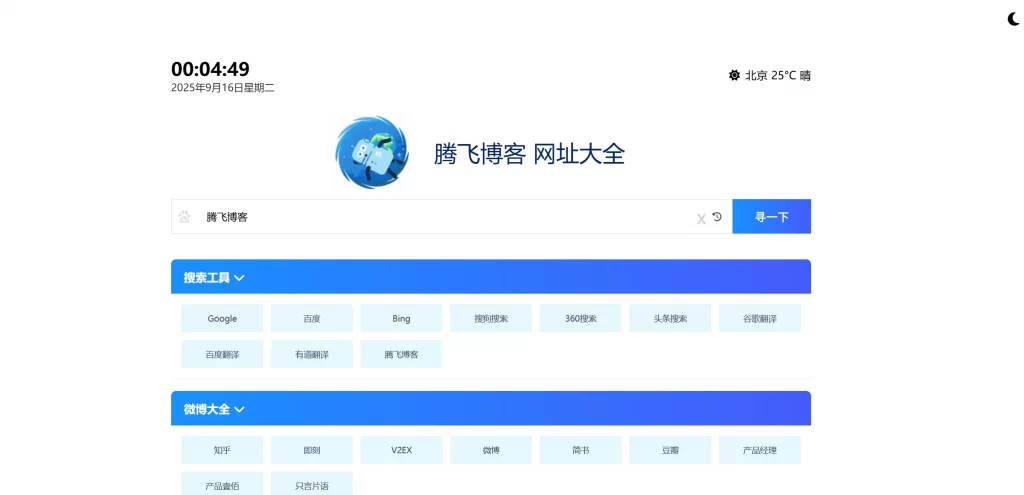
Task: Open the 只言片语 link
Action: click(312, 484)
